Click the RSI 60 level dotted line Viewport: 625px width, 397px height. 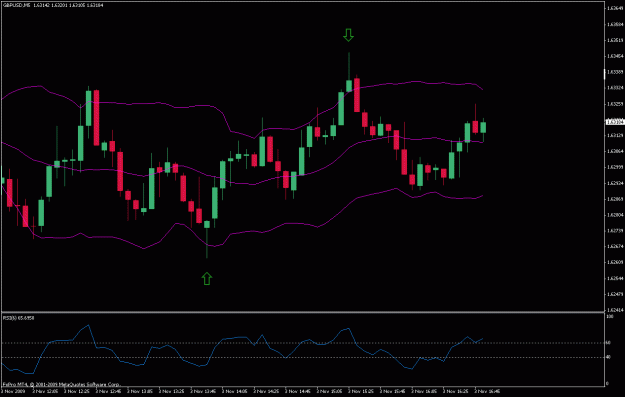point(303,343)
